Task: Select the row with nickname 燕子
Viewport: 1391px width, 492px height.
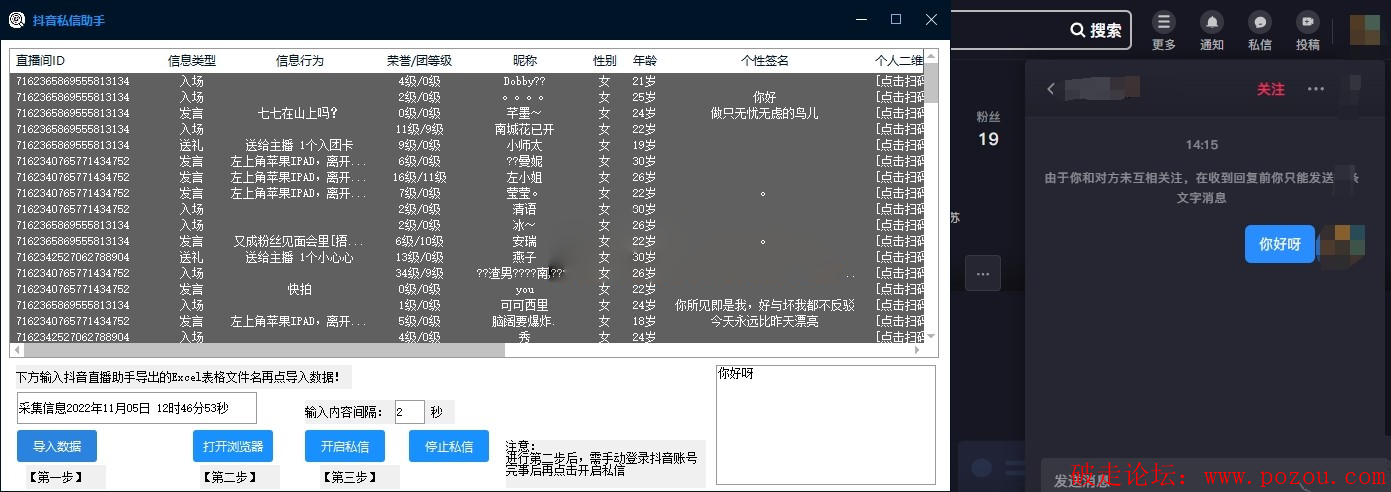Action: (467, 257)
